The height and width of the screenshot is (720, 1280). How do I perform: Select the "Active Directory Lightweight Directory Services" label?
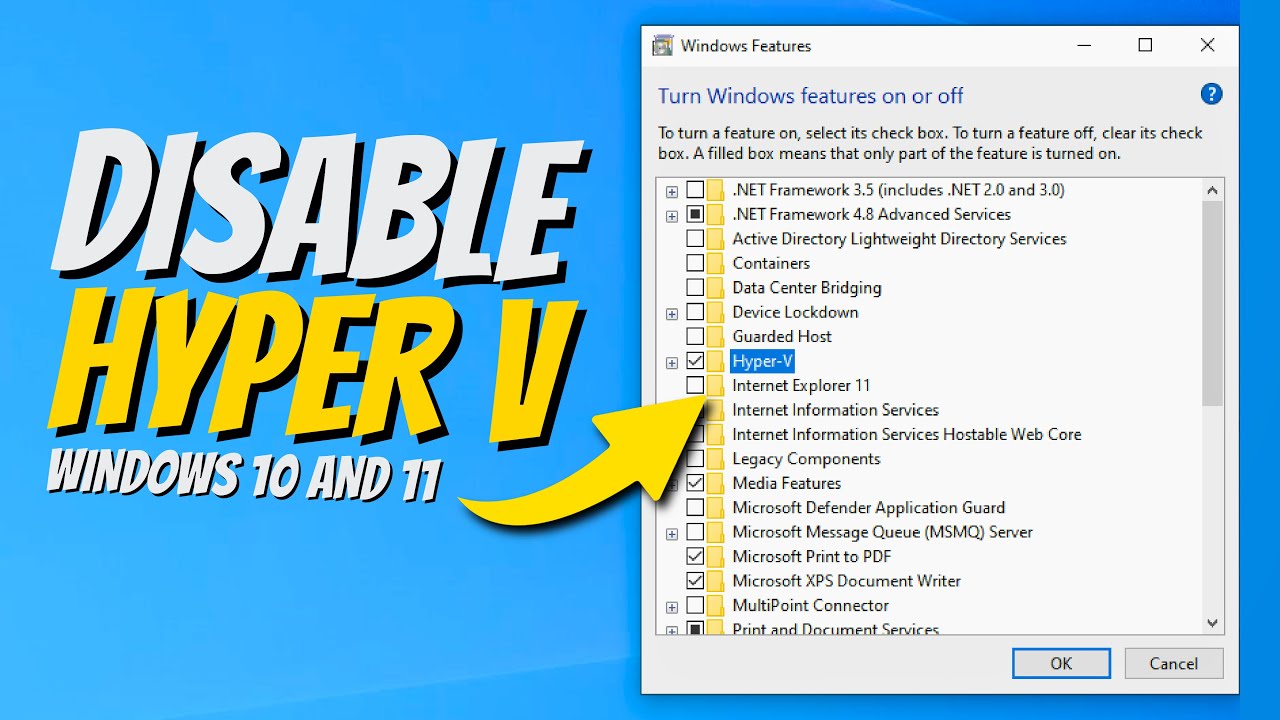(899, 239)
